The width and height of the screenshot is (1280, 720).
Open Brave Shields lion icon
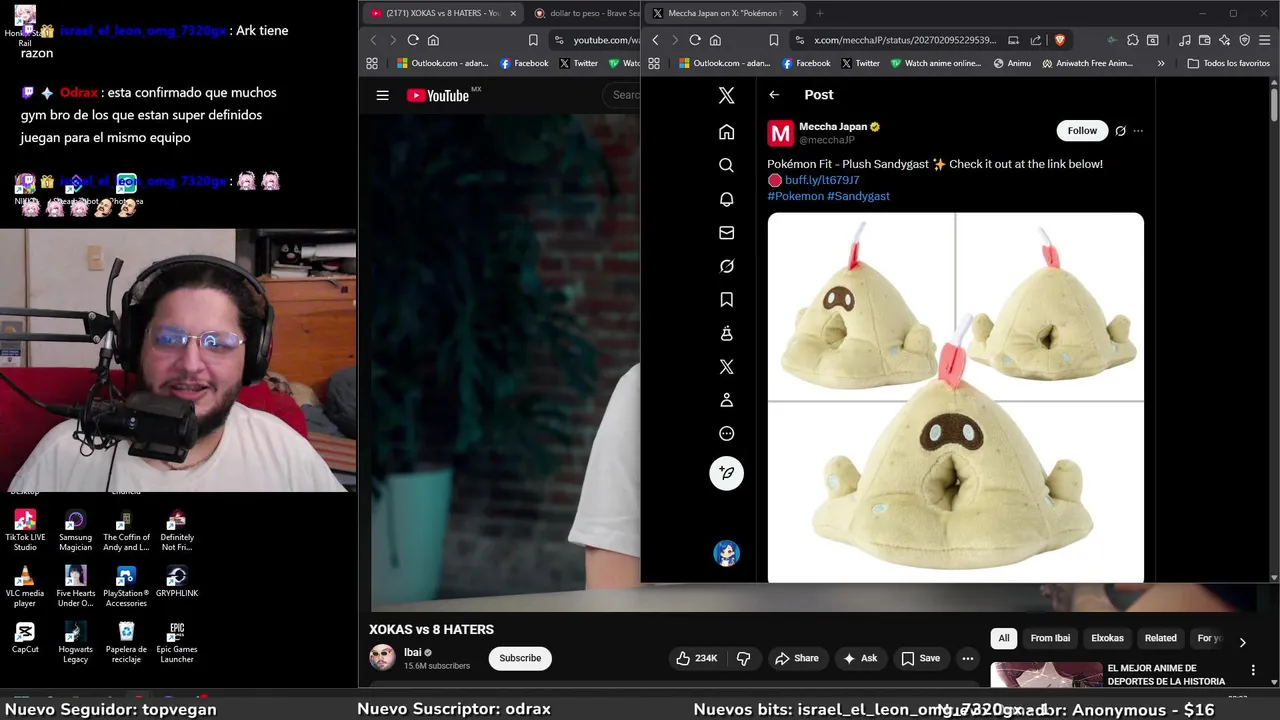(x=1060, y=40)
